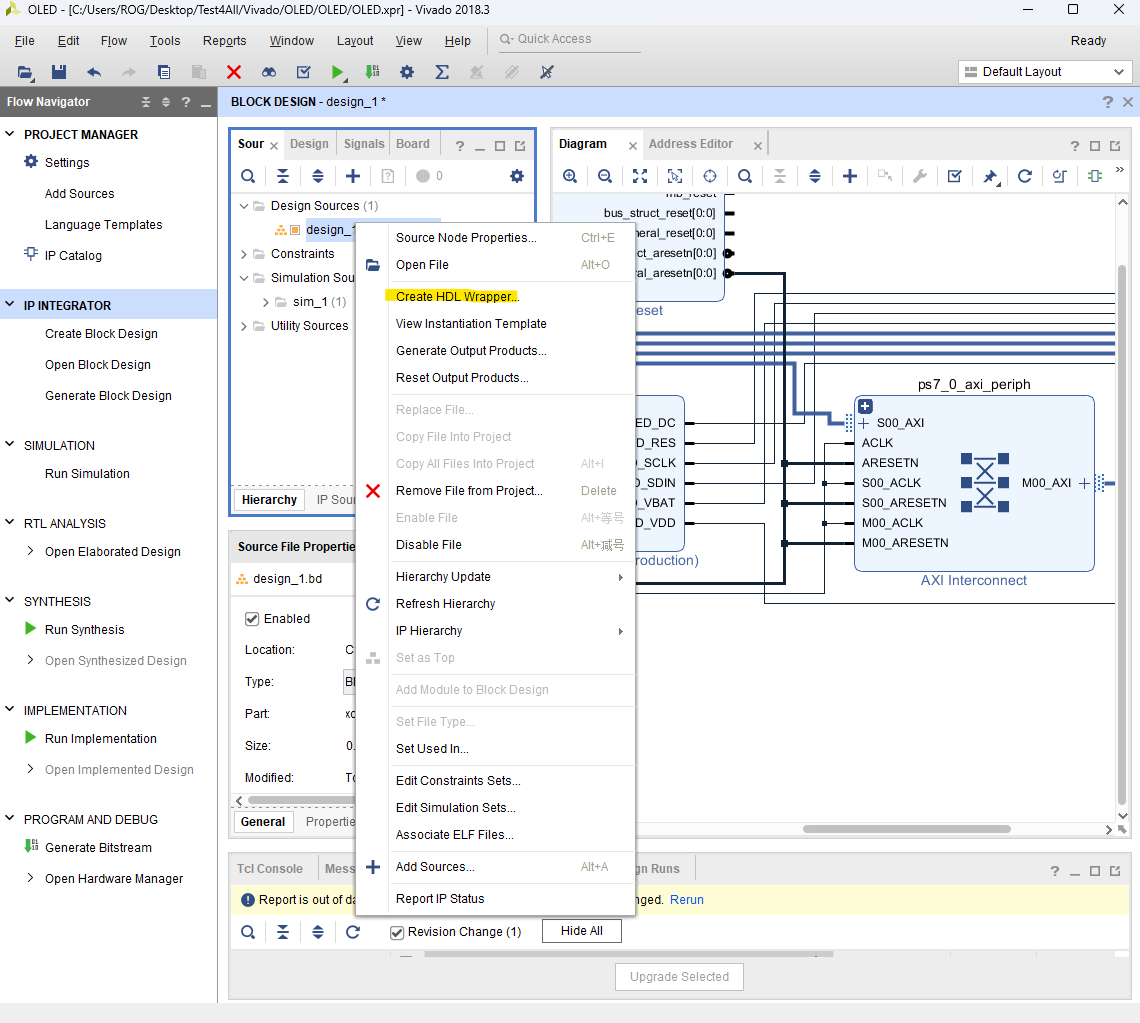Screen dimensions: 1140x1023
Task: Click the properties panel horizontal scrollbar
Action: tap(300, 800)
